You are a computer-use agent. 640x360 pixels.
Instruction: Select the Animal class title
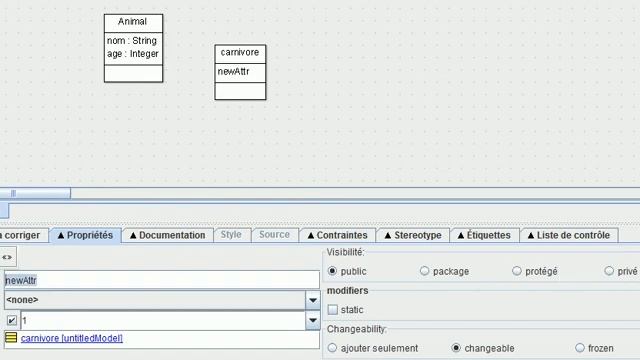[x=133, y=22]
